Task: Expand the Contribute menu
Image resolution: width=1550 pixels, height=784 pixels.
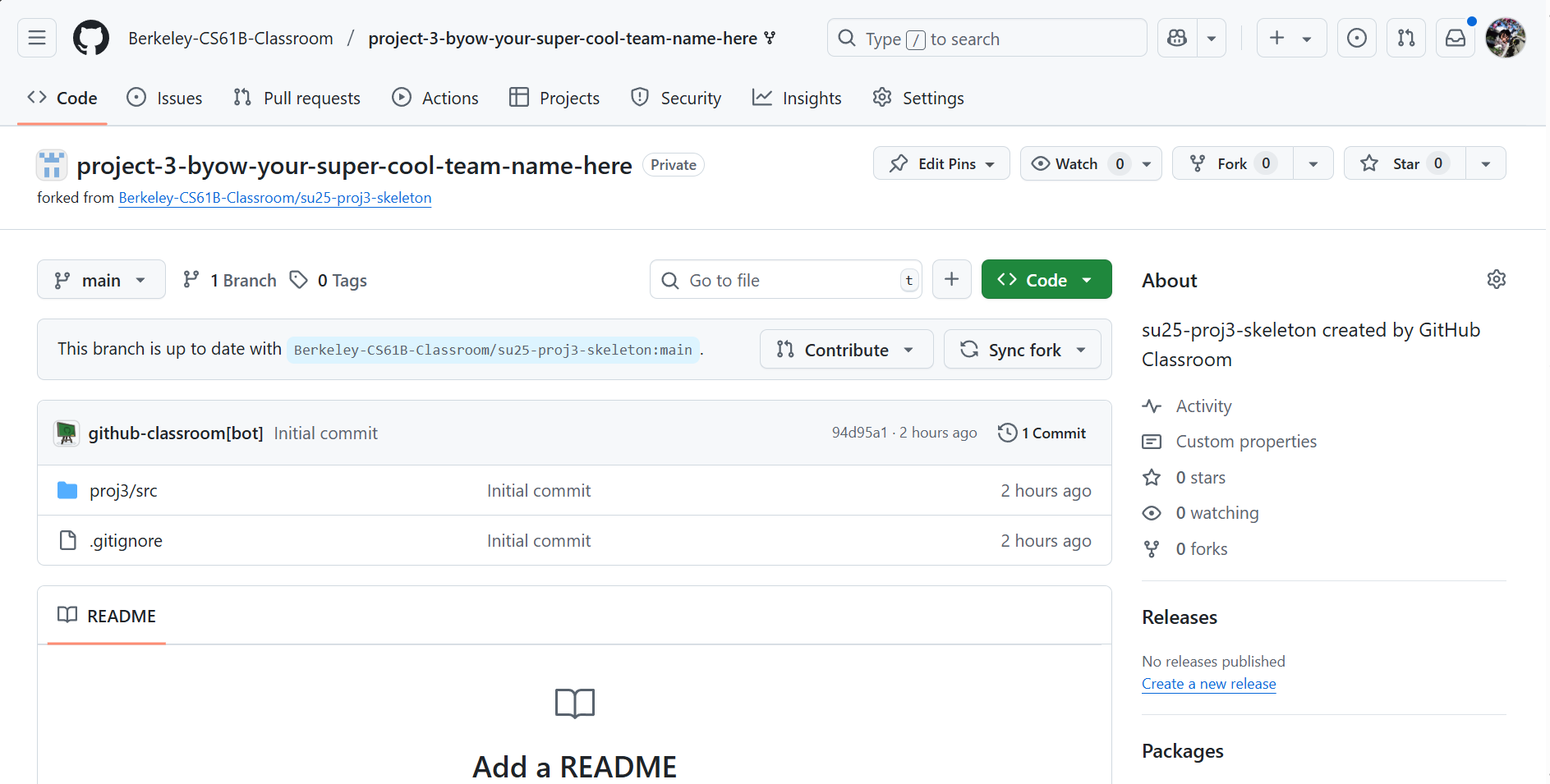Action: point(845,349)
